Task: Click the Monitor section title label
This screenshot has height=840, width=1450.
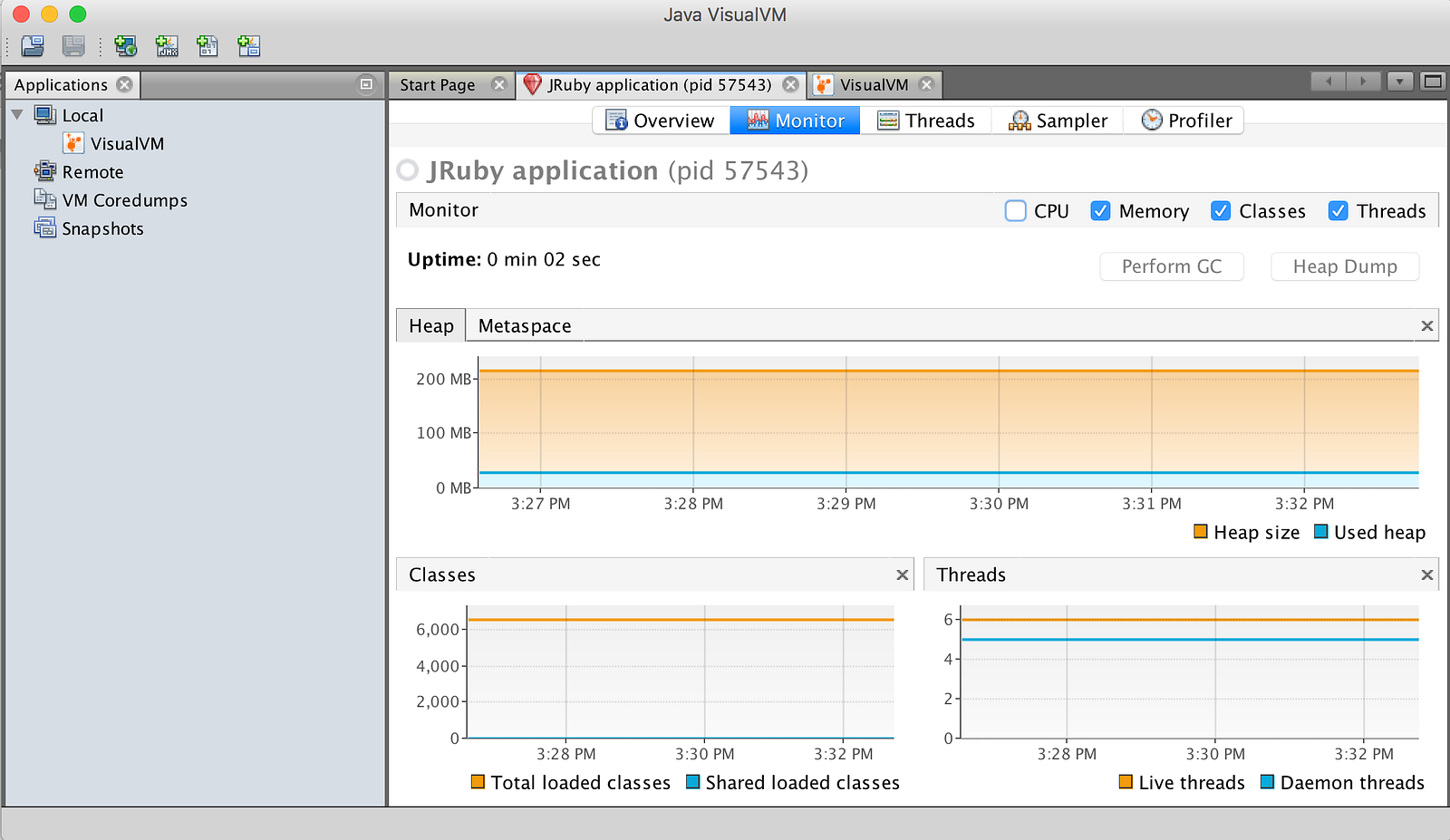Action: coord(443,210)
